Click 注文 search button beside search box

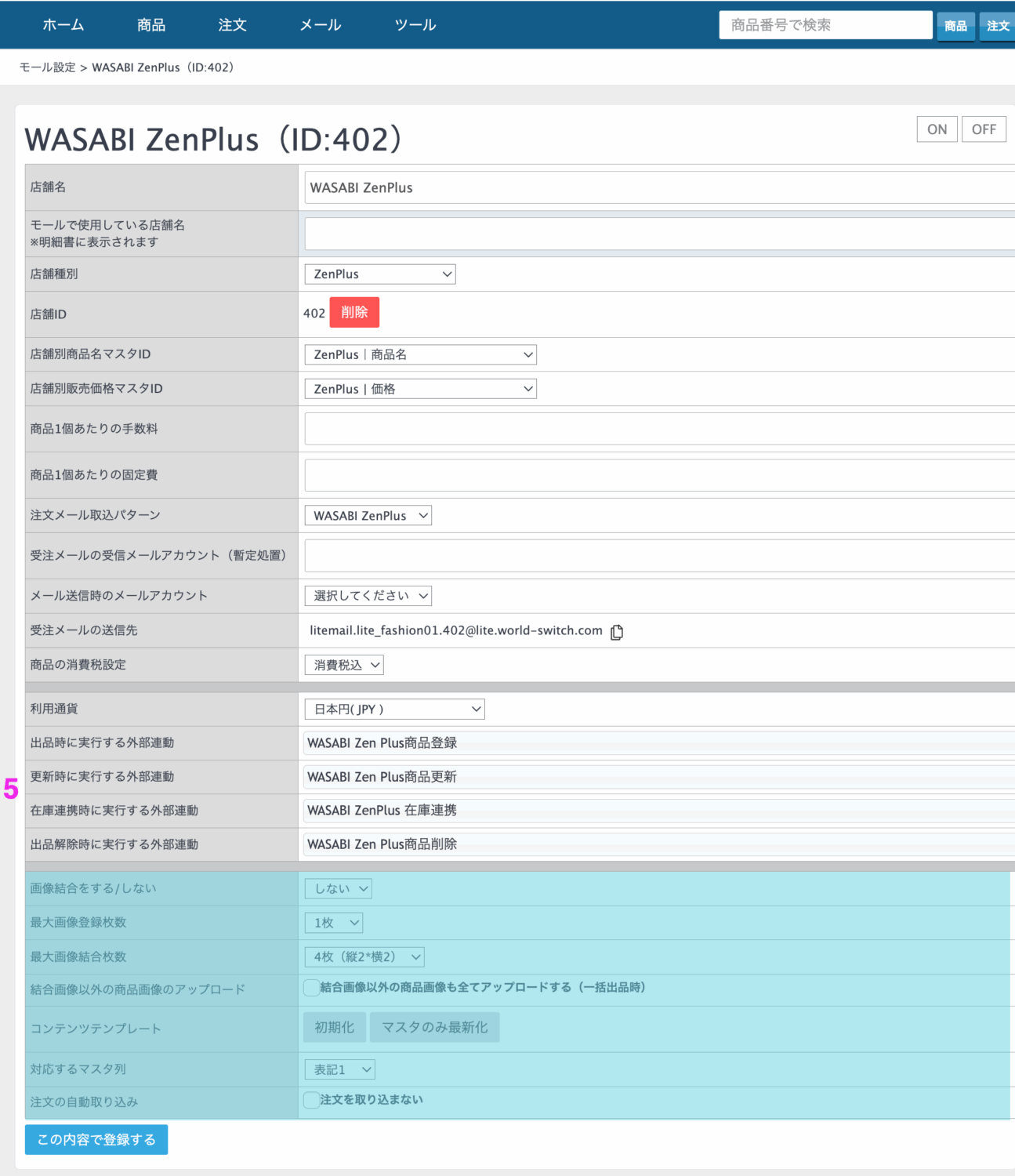[x=997, y=26]
